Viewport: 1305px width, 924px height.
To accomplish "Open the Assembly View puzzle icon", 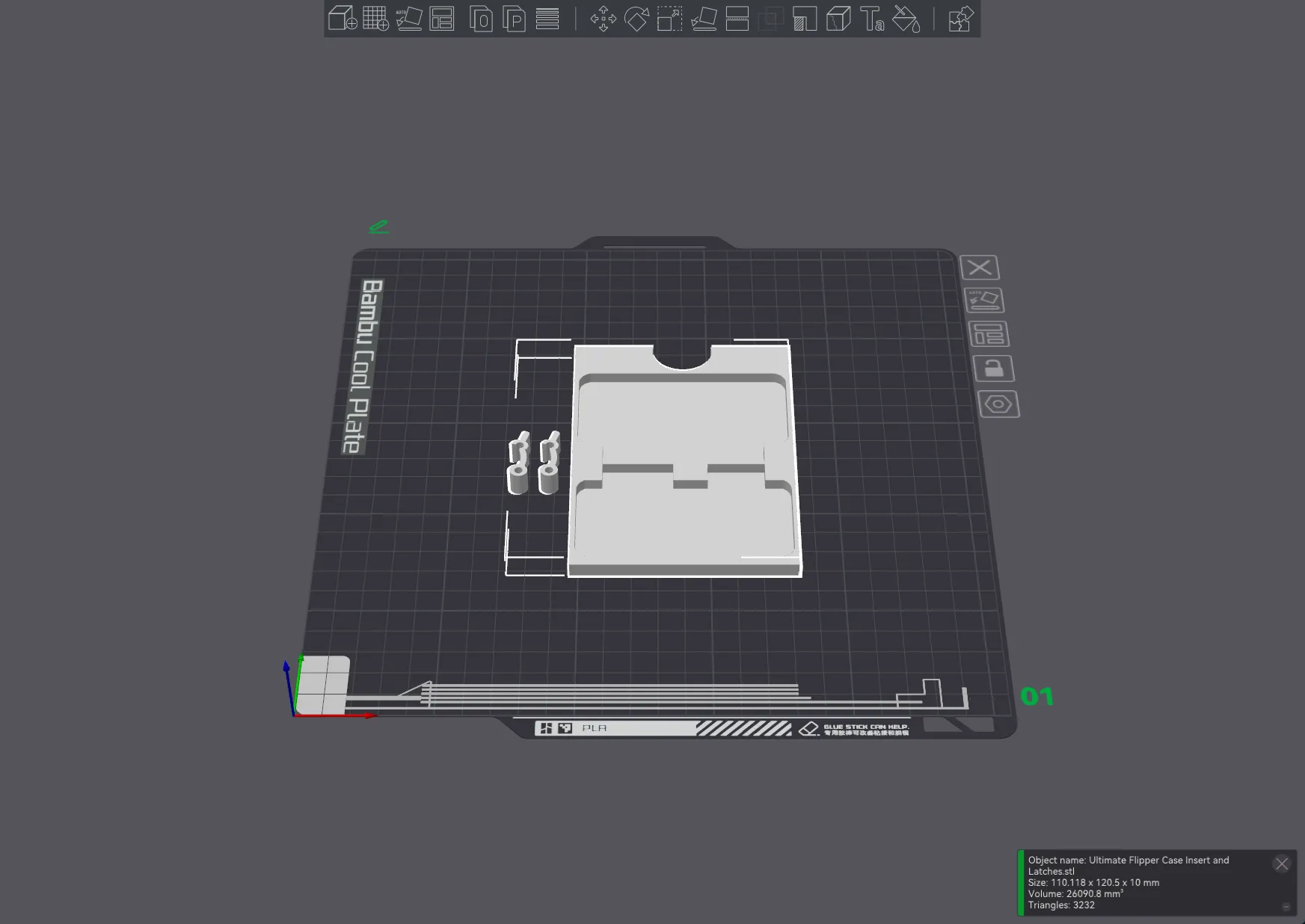I will 960,19.
